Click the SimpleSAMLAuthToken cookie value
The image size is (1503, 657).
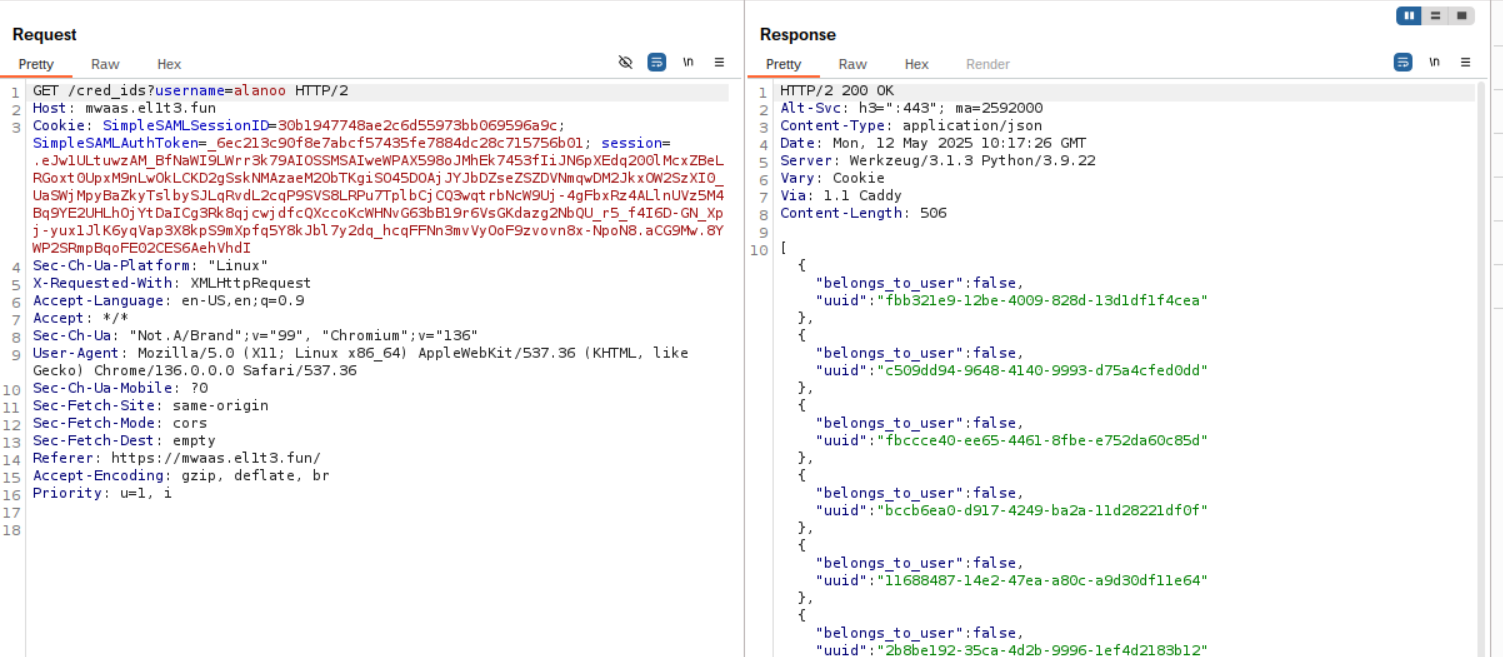tap(397, 143)
